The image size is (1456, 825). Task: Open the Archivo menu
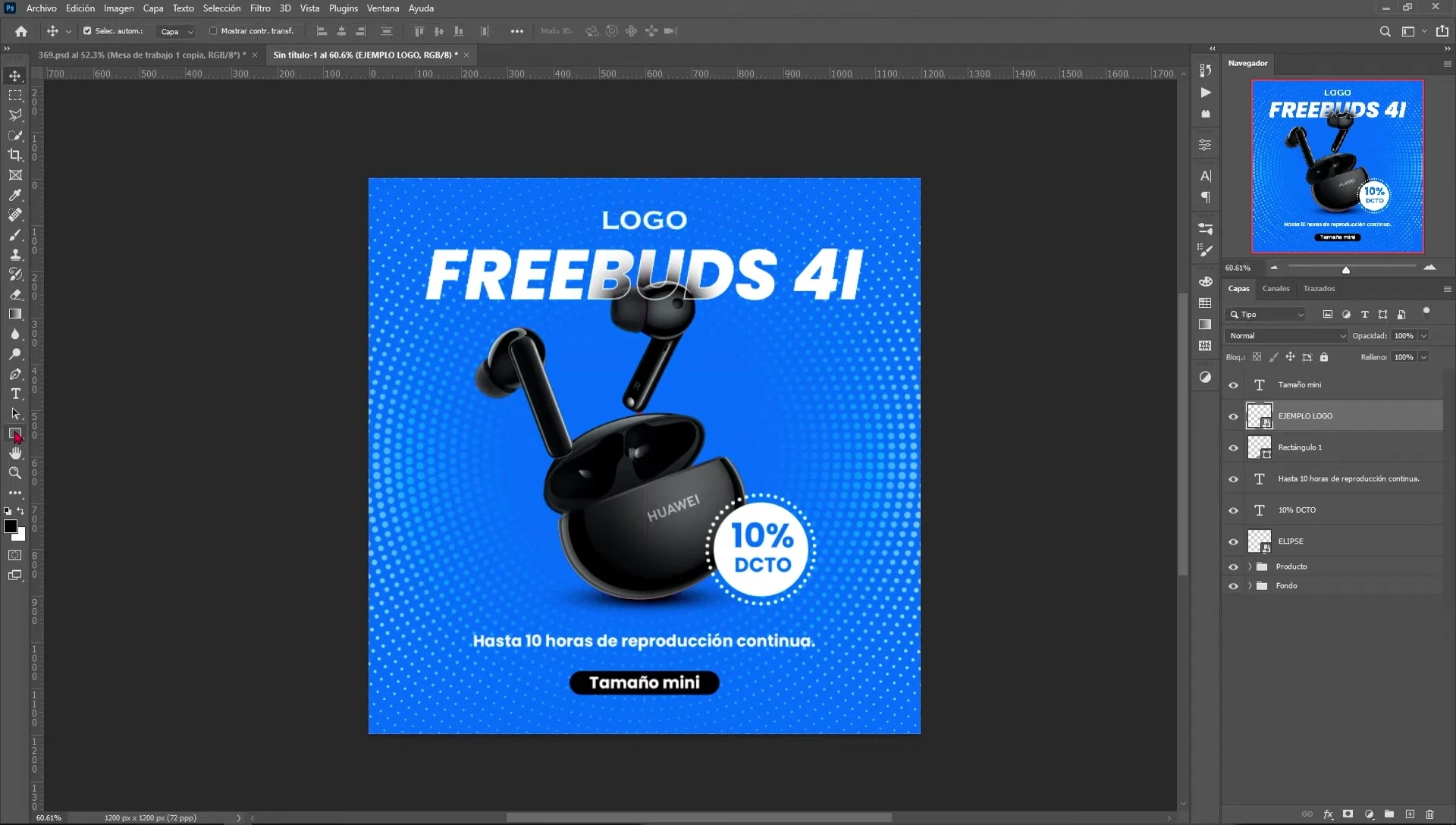pos(41,8)
